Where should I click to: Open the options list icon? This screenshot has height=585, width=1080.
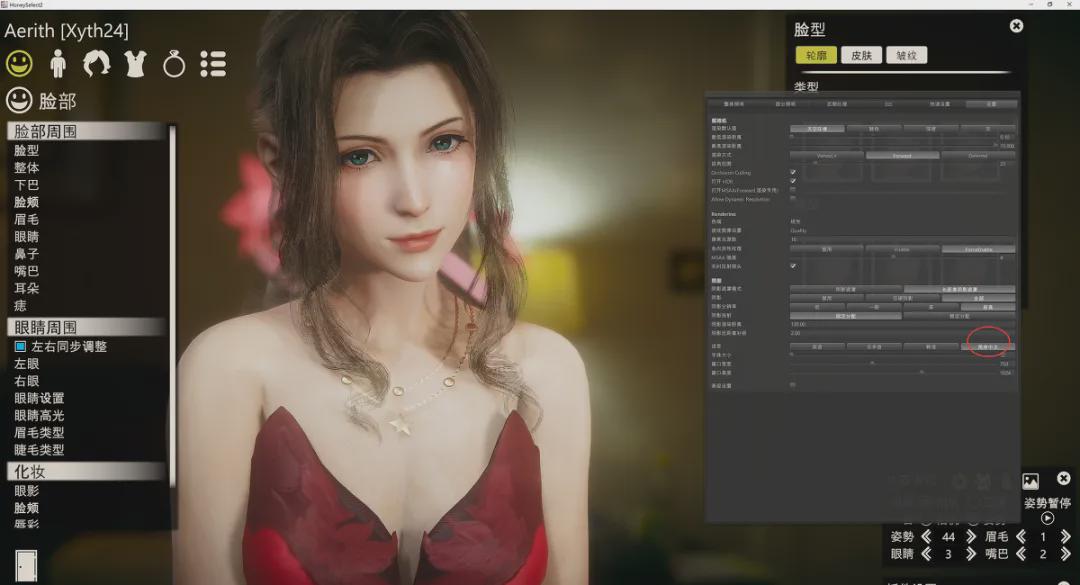tap(214, 64)
